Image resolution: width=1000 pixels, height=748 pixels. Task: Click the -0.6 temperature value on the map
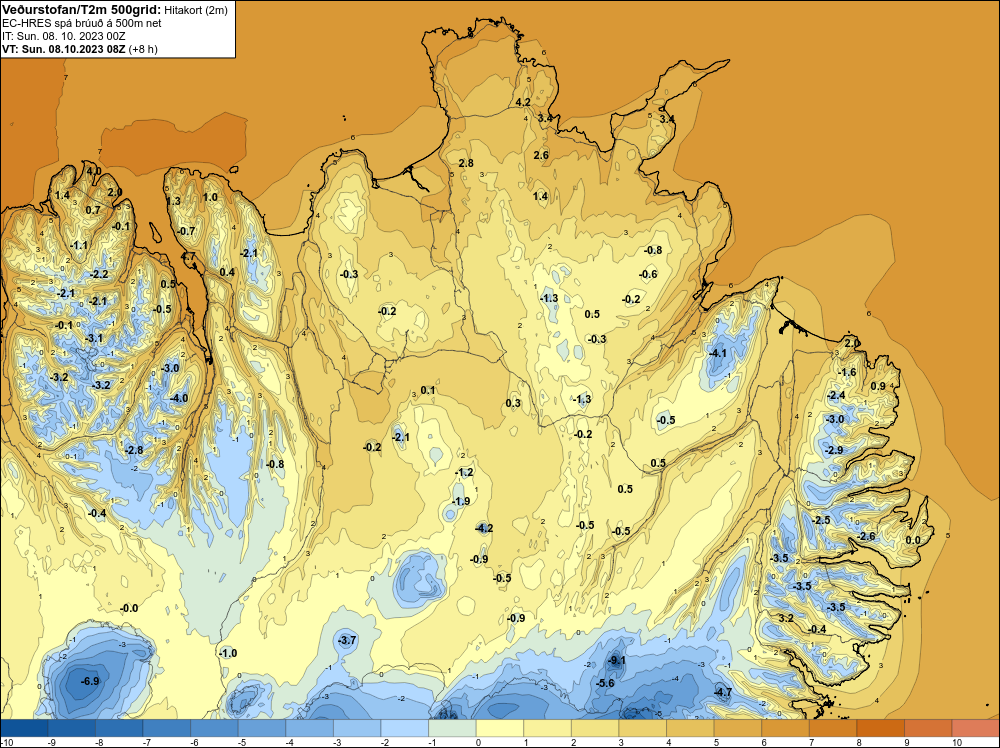point(648,274)
